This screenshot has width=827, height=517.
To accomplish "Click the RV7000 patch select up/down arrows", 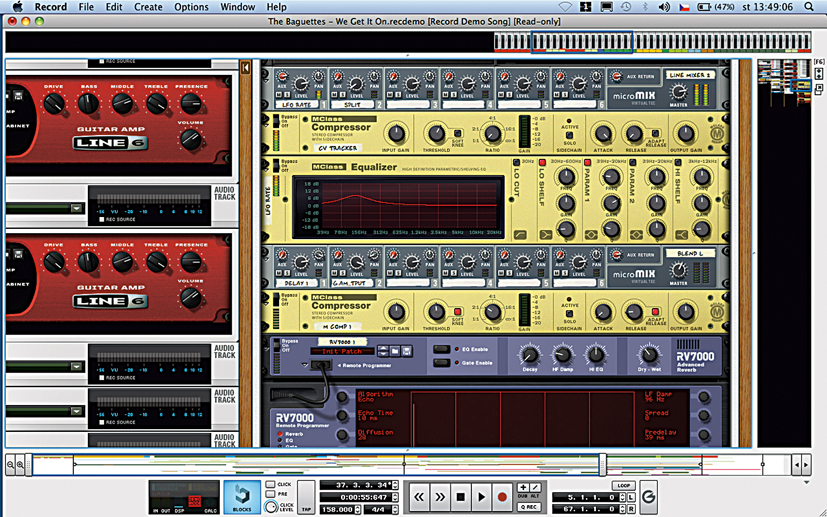I will (x=383, y=351).
